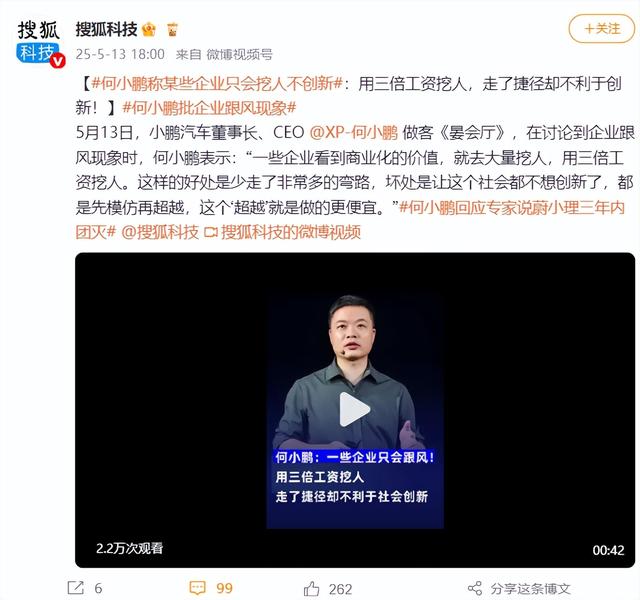Open mention @XP-何小鹏
The width and height of the screenshot is (640, 600).
353,133
